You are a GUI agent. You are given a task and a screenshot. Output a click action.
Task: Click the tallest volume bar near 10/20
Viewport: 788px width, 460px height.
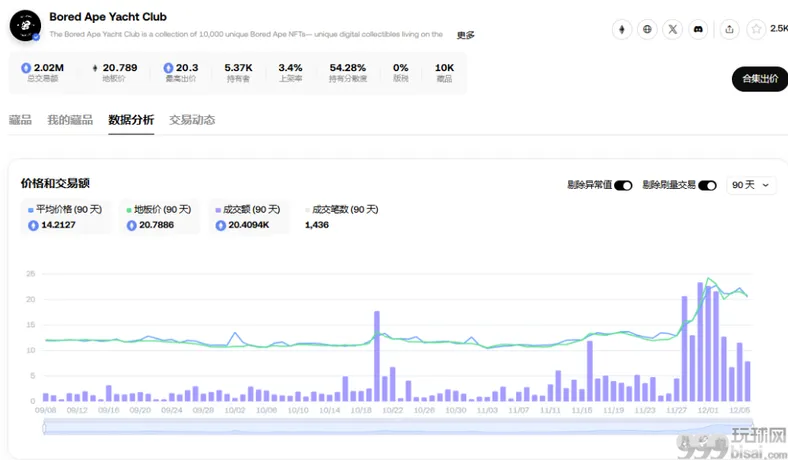coord(377,356)
